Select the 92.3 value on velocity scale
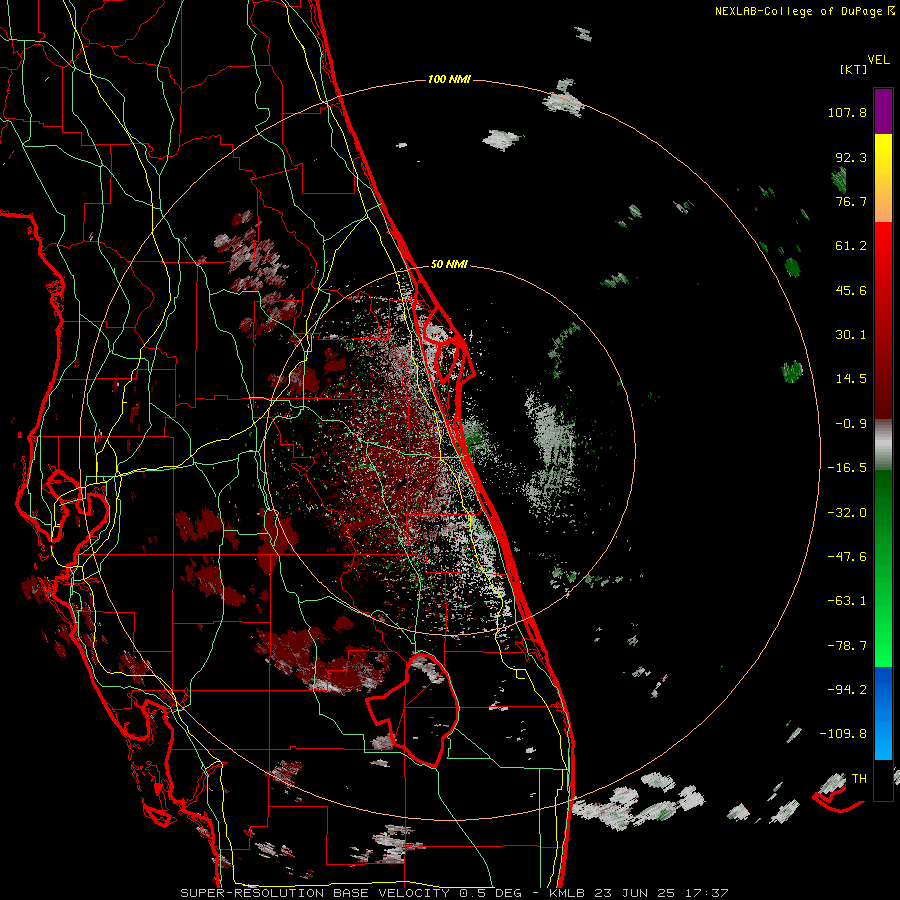The height and width of the screenshot is (900, 900). [x=851, y=157]
